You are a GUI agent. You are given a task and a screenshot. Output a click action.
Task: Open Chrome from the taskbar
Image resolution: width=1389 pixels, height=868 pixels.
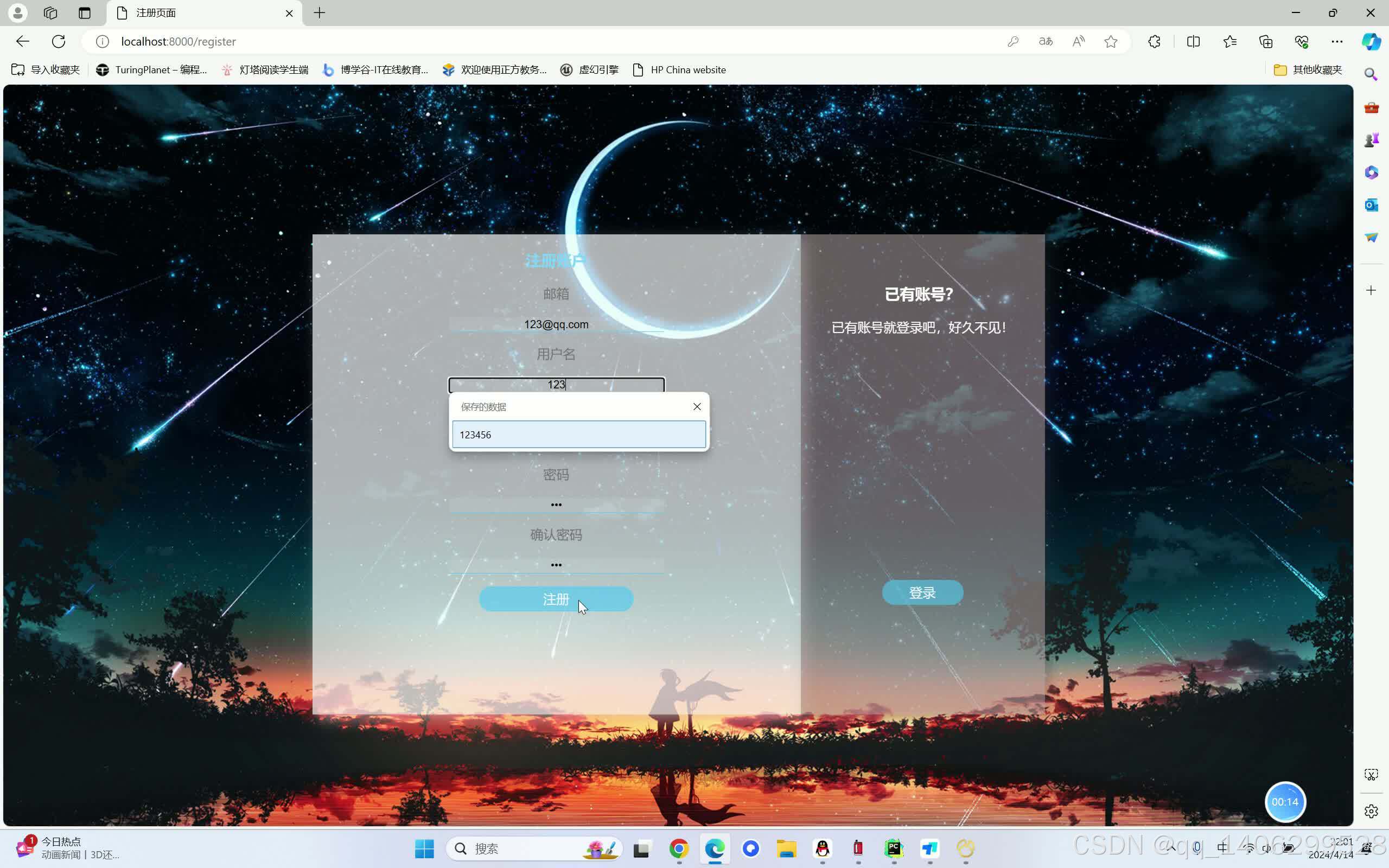pyautogui.click(x=679, y=848)
